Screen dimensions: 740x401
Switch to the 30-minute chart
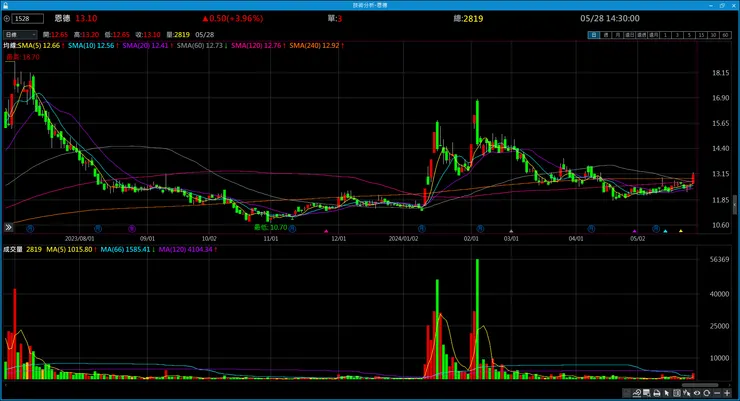713,35
